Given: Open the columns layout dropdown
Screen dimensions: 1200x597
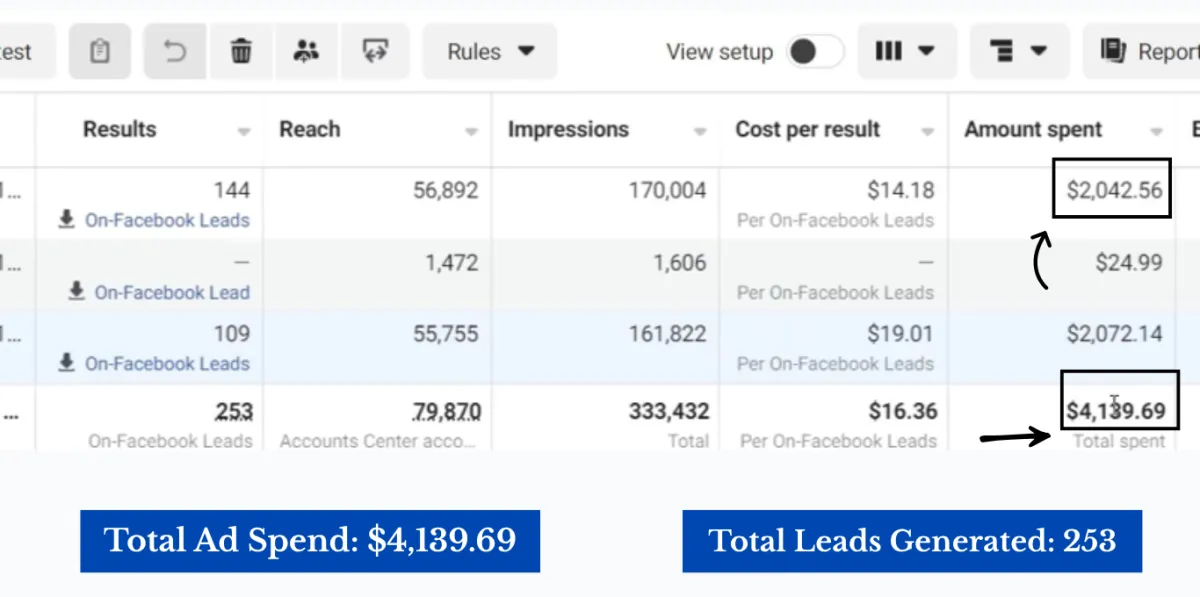Looking at the screenshot, I should tap(906, 51).
